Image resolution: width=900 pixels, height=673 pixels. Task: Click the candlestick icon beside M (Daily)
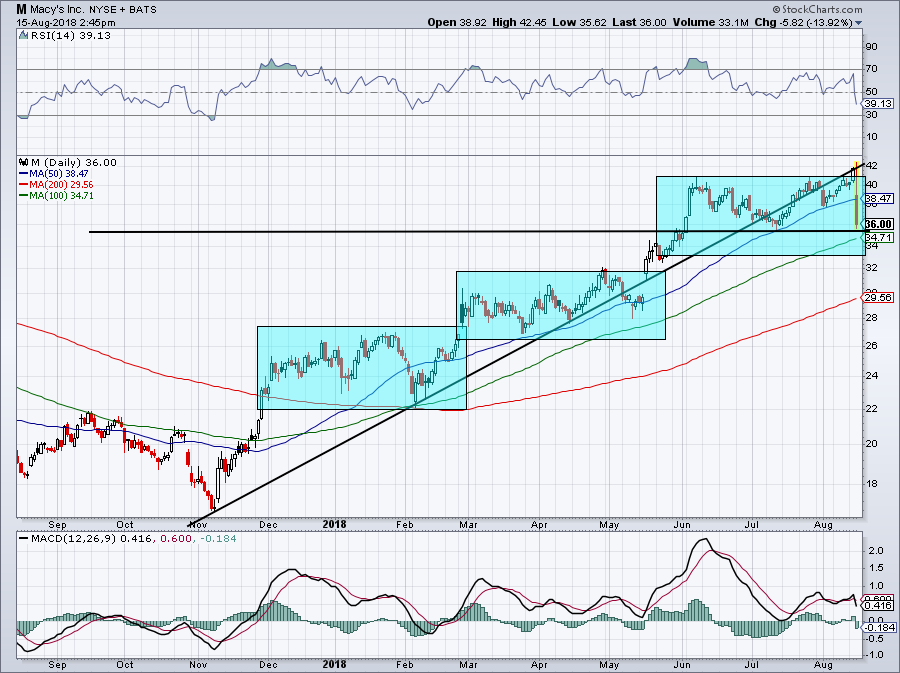pyautogui.click(x=24, y=162)
